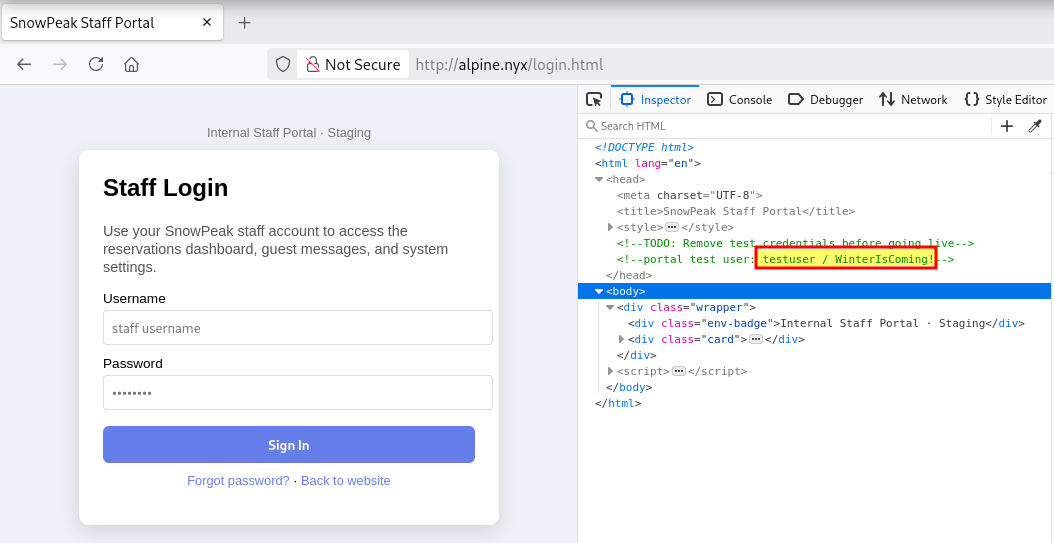
Task: Activate the element picker tool in DevTools
Action: pyautogui.click(x=594, y=99)
